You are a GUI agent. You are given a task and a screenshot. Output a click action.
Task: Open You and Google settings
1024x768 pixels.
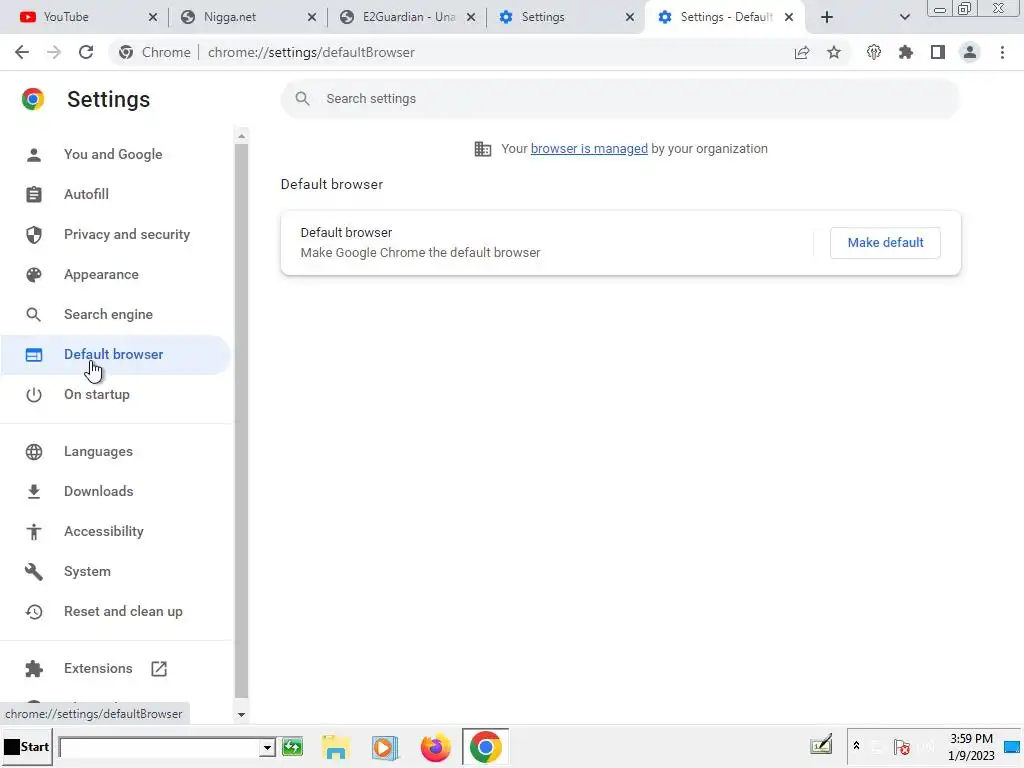pyautogui.click(x=114, y=155)
